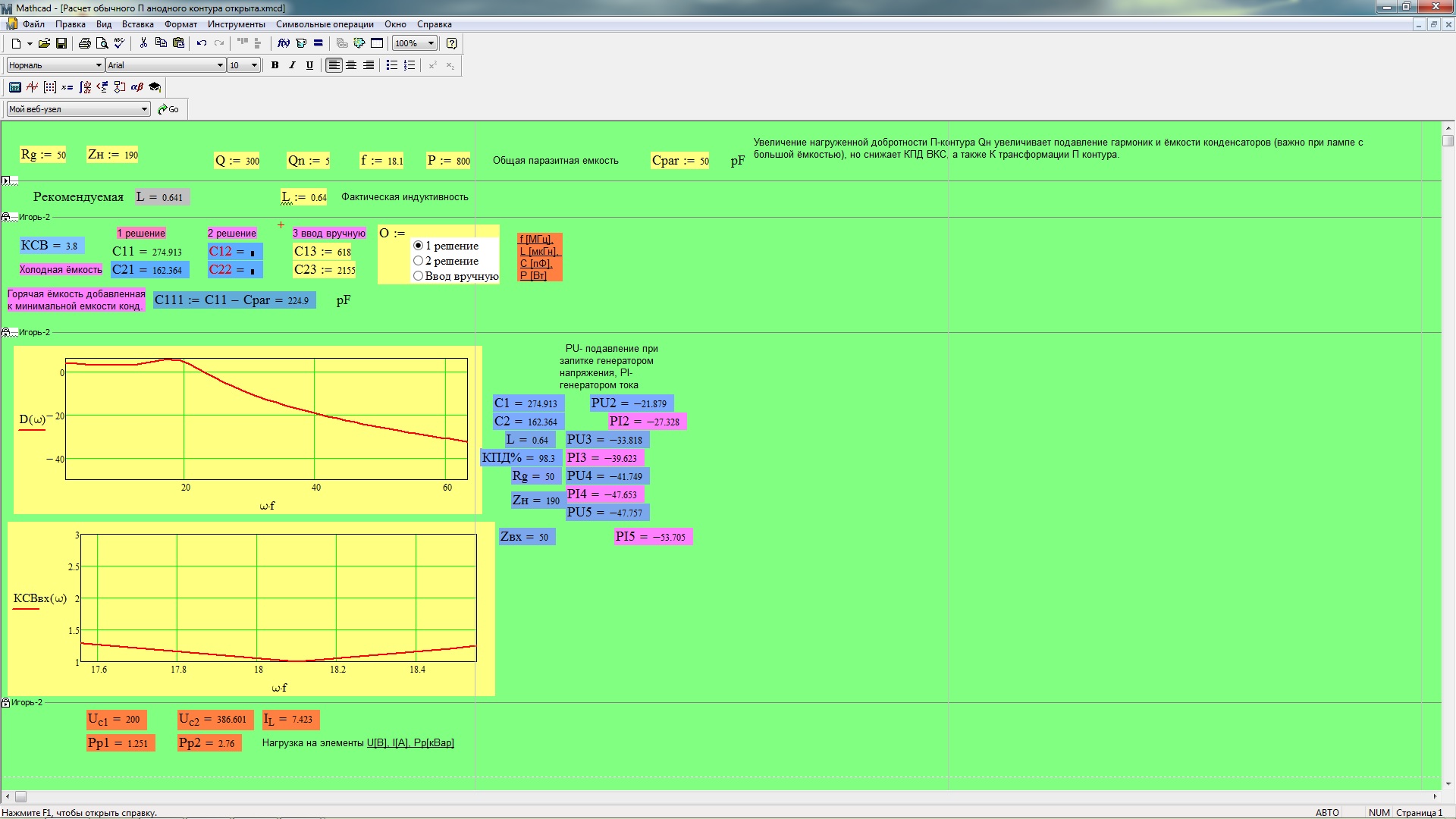The width and height of the screenshot is (1456, 819).
Task: Click the C13 := 618 input region
Action: (x=323, y=252)
